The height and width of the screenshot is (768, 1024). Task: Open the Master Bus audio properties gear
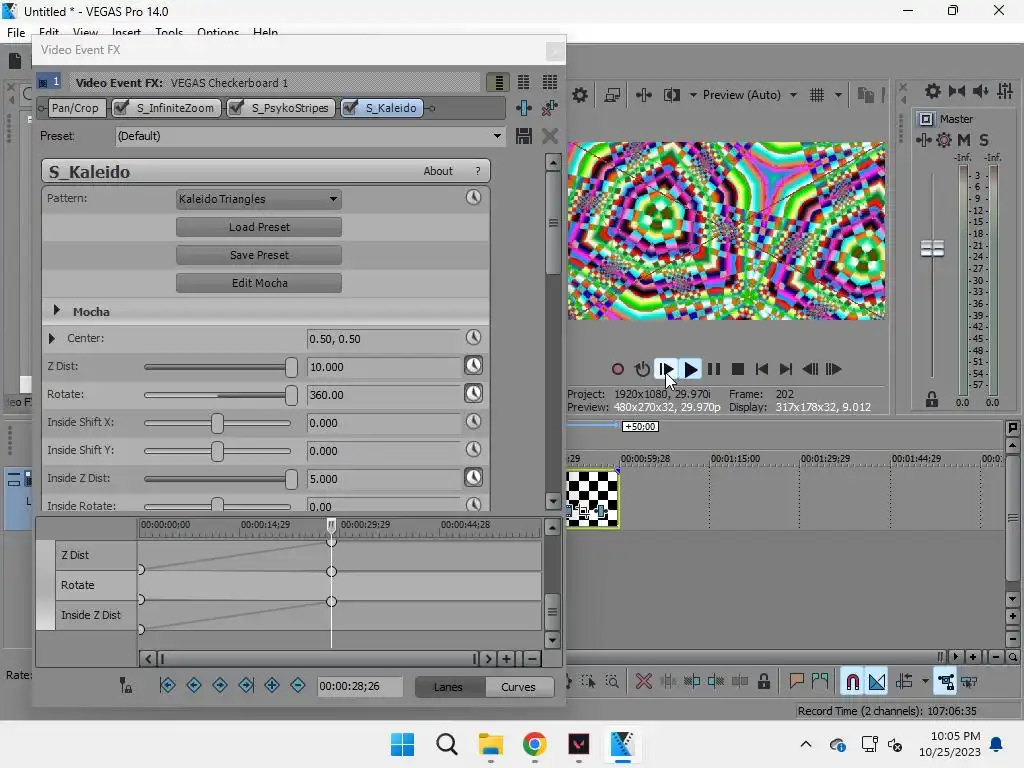coord(933,91)
